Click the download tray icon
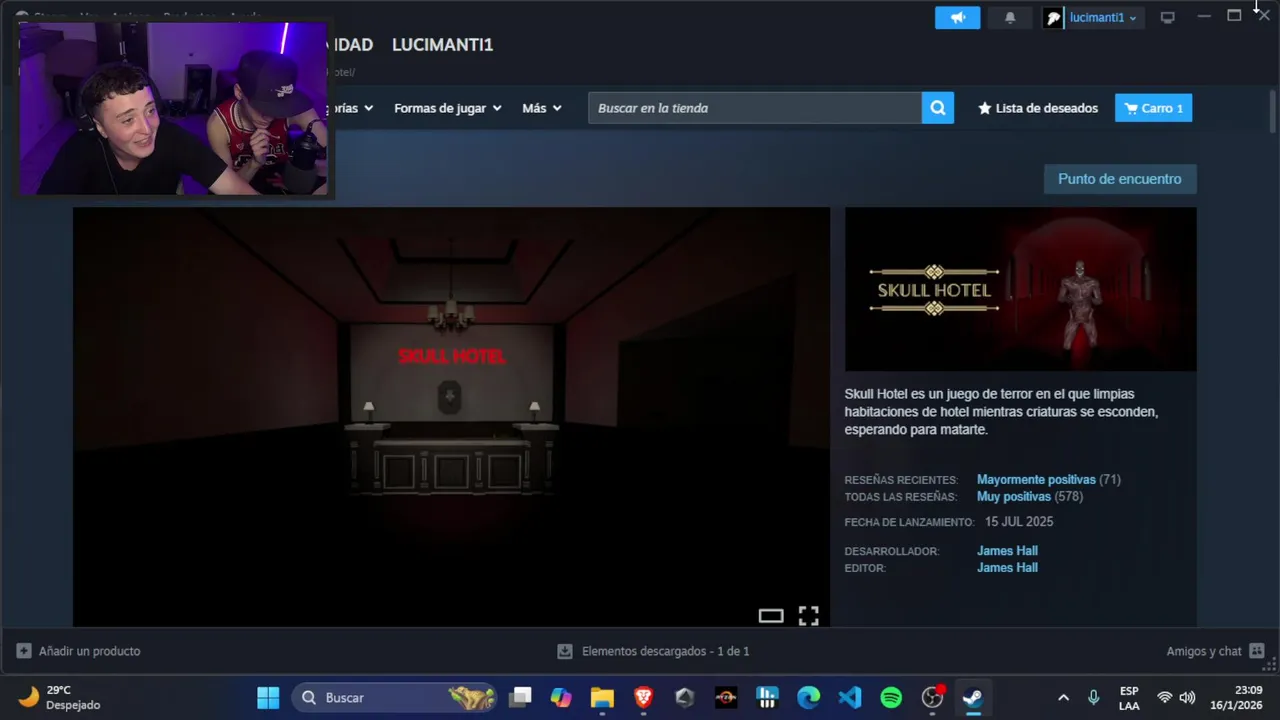Screen dimensions: 1280x720 tap(565, 651)
